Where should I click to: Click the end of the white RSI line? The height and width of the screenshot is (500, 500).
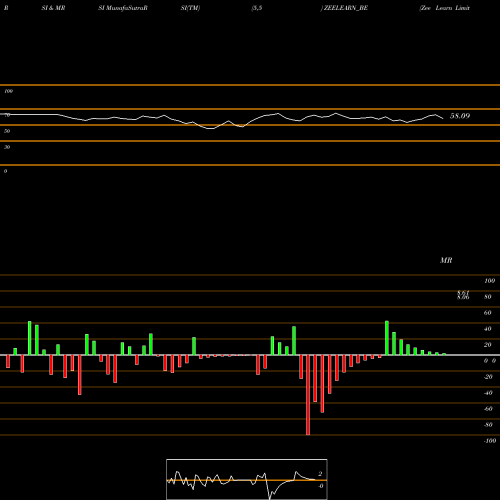coord(443,118)
